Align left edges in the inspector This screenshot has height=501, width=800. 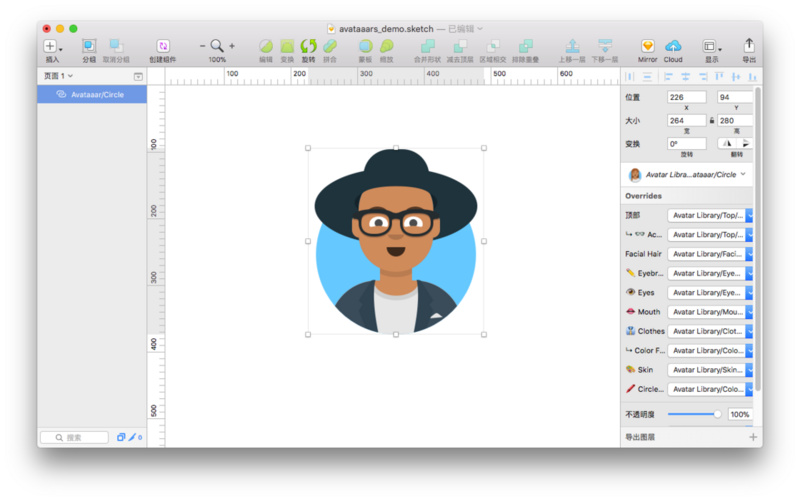[x=668, y=77]
